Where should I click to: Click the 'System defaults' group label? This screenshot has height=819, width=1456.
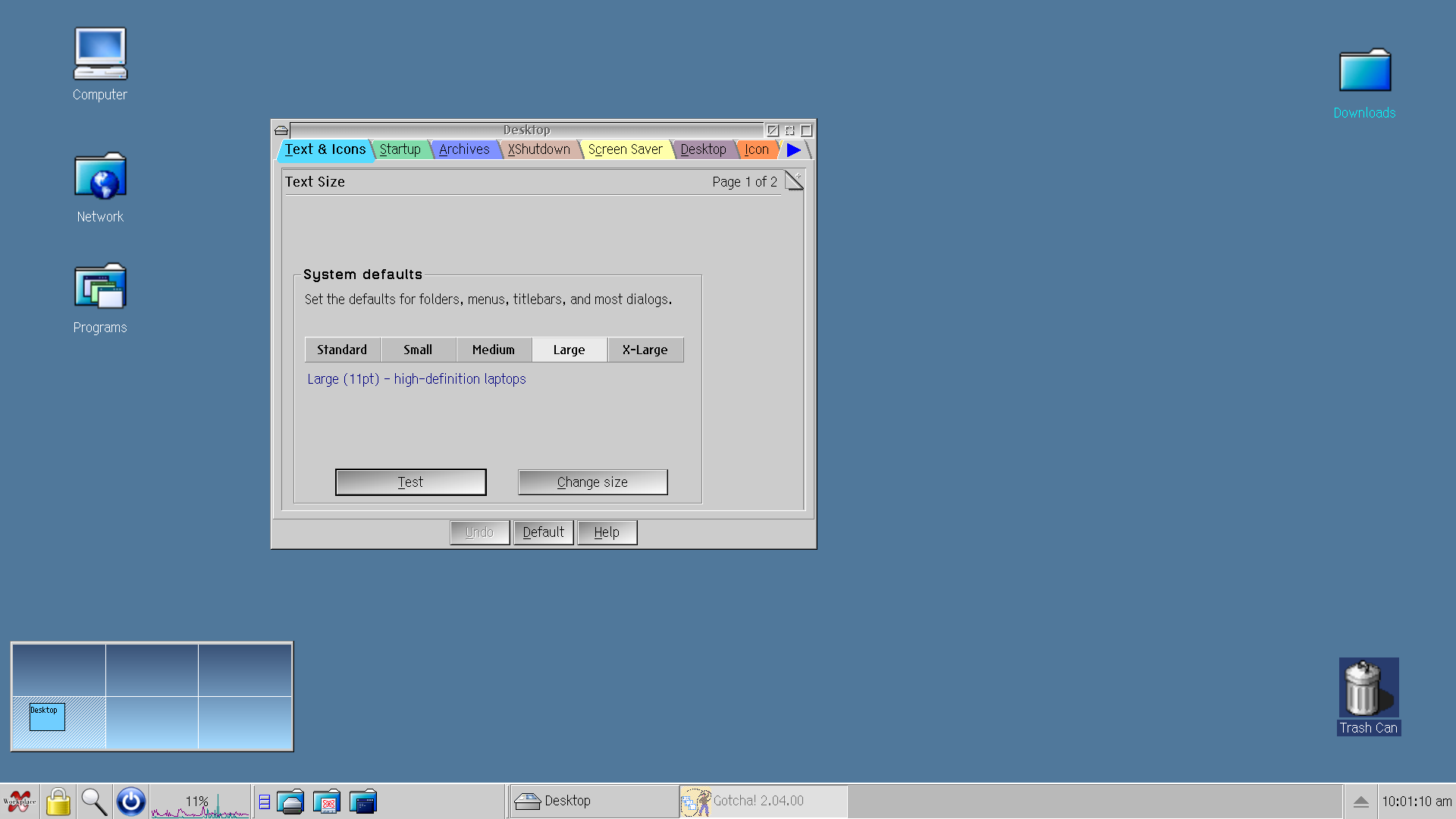coord(362,275)
